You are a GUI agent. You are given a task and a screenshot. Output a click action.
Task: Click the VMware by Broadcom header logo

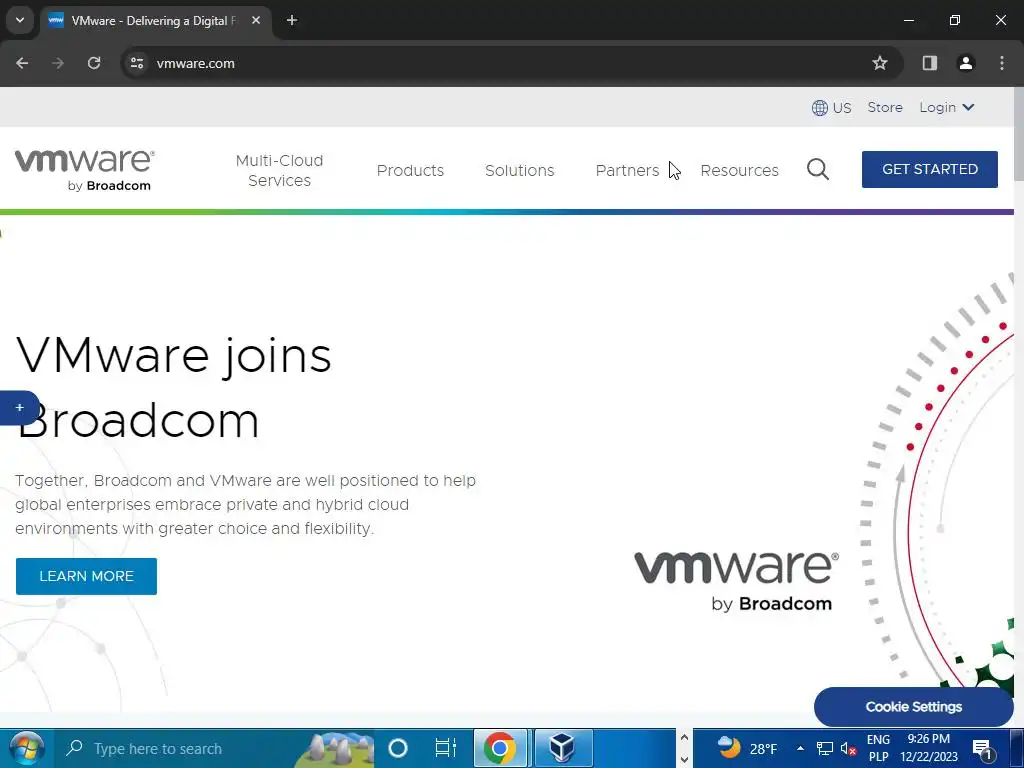click(84, 170)
